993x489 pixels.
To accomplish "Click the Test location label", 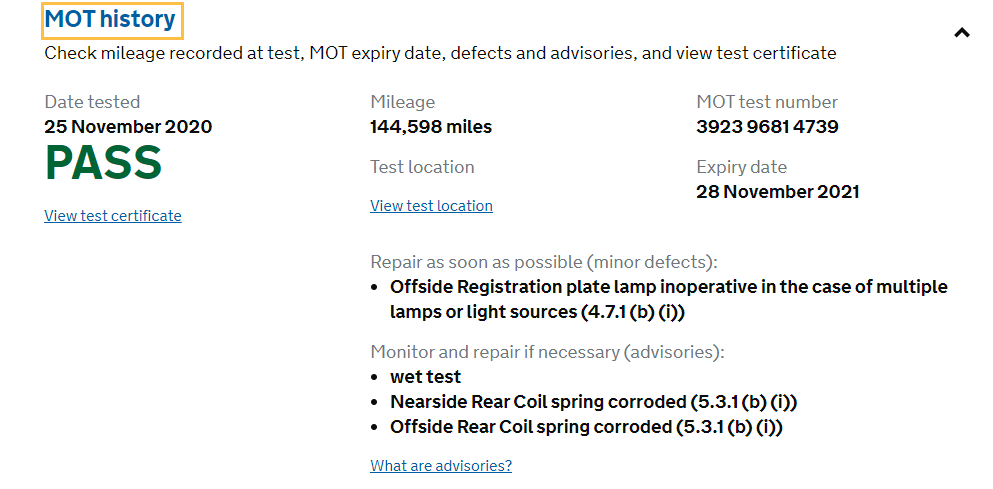I will coord(422,167).
